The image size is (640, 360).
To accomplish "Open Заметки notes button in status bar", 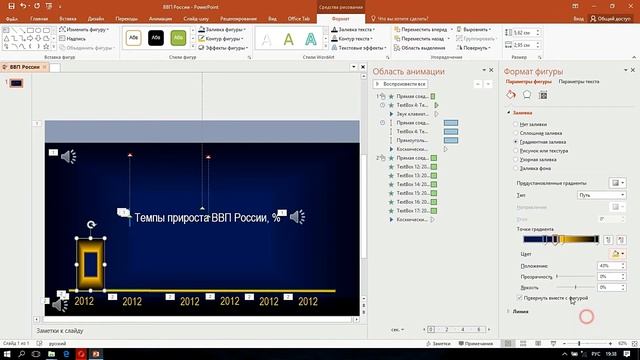I will (438, 344).
